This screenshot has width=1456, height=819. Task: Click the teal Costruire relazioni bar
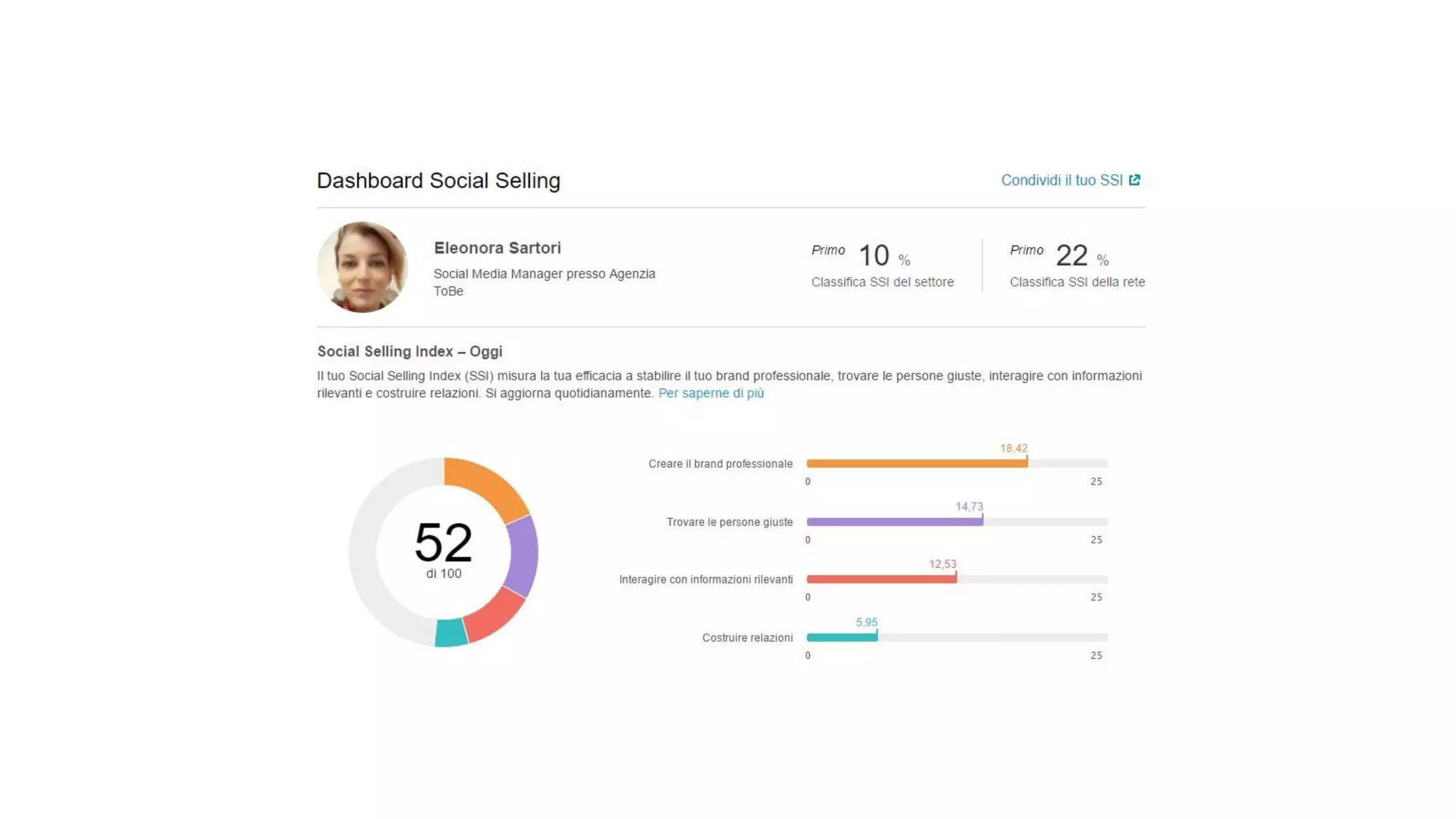tap(842, 638)
